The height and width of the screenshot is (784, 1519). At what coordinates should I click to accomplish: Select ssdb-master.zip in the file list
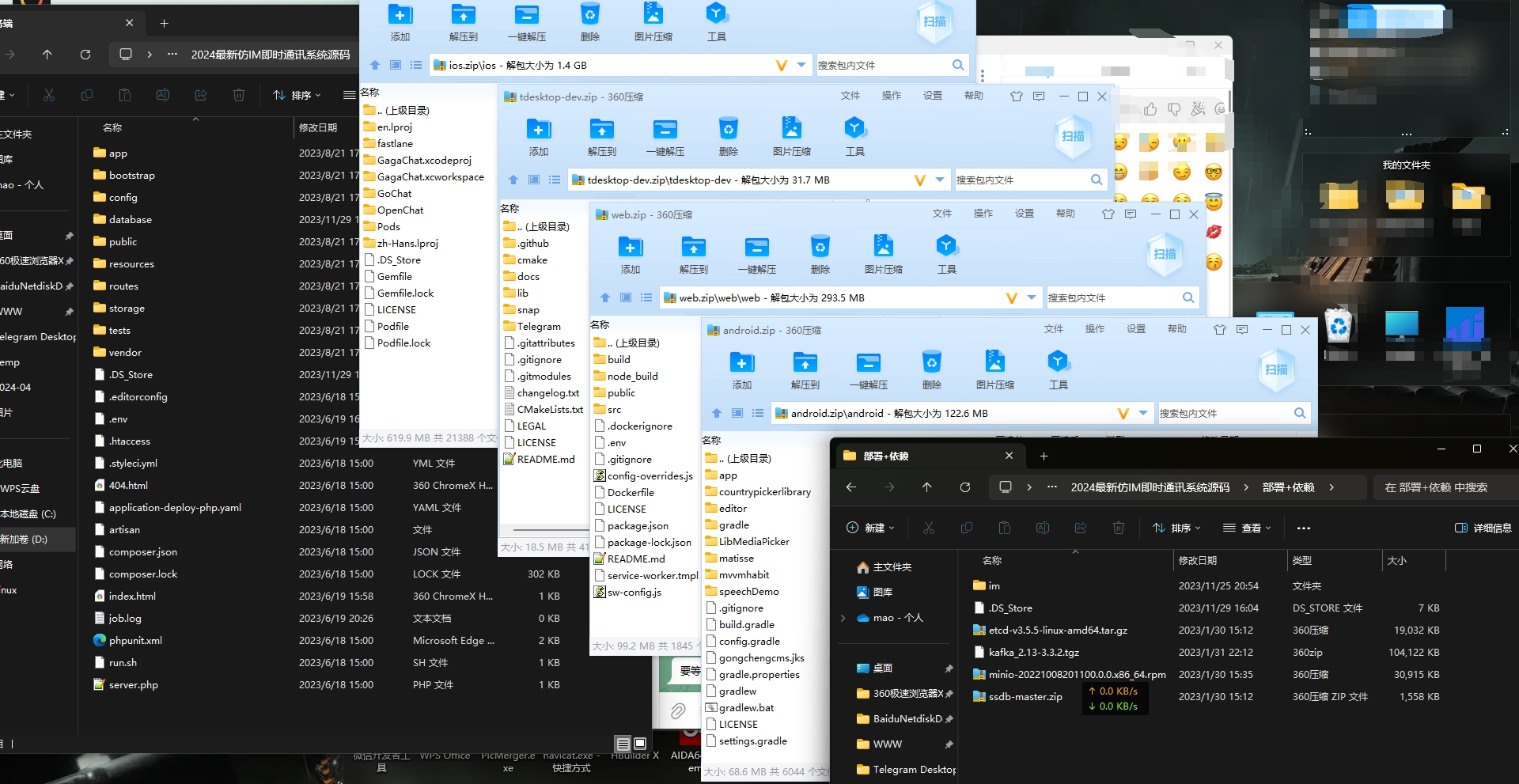click(x=1025, y=697)
